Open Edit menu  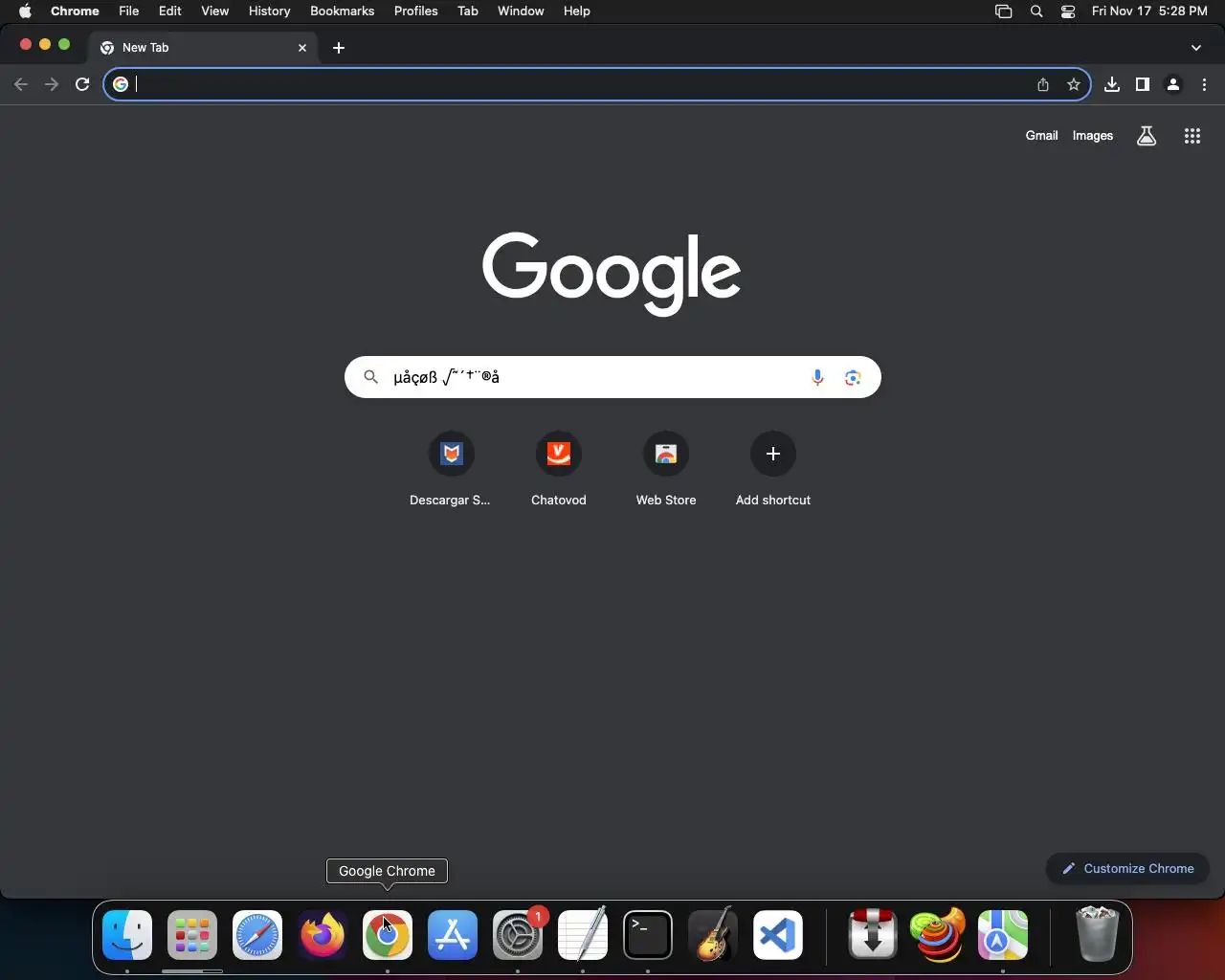coord(170,11)
